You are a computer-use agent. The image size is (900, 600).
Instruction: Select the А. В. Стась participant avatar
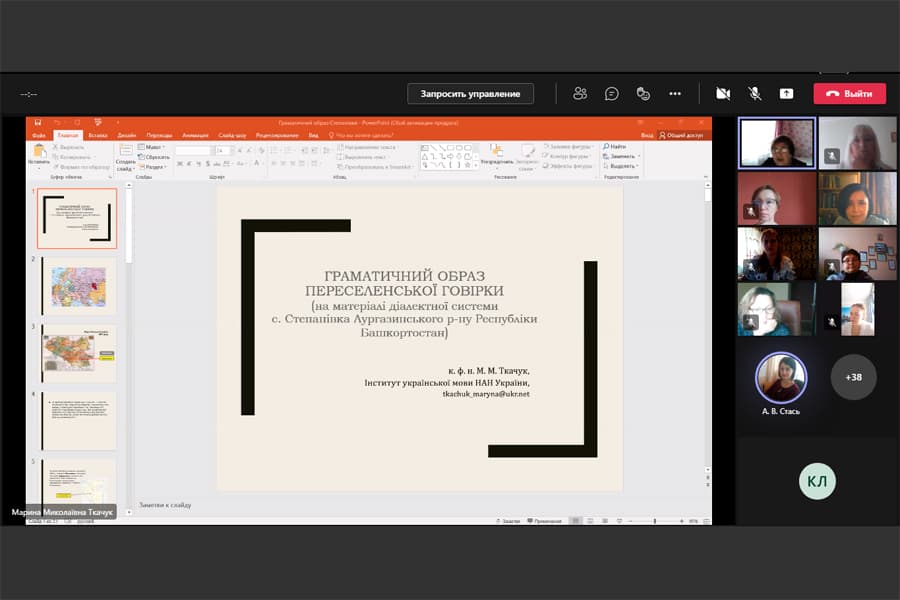(781, 378)
